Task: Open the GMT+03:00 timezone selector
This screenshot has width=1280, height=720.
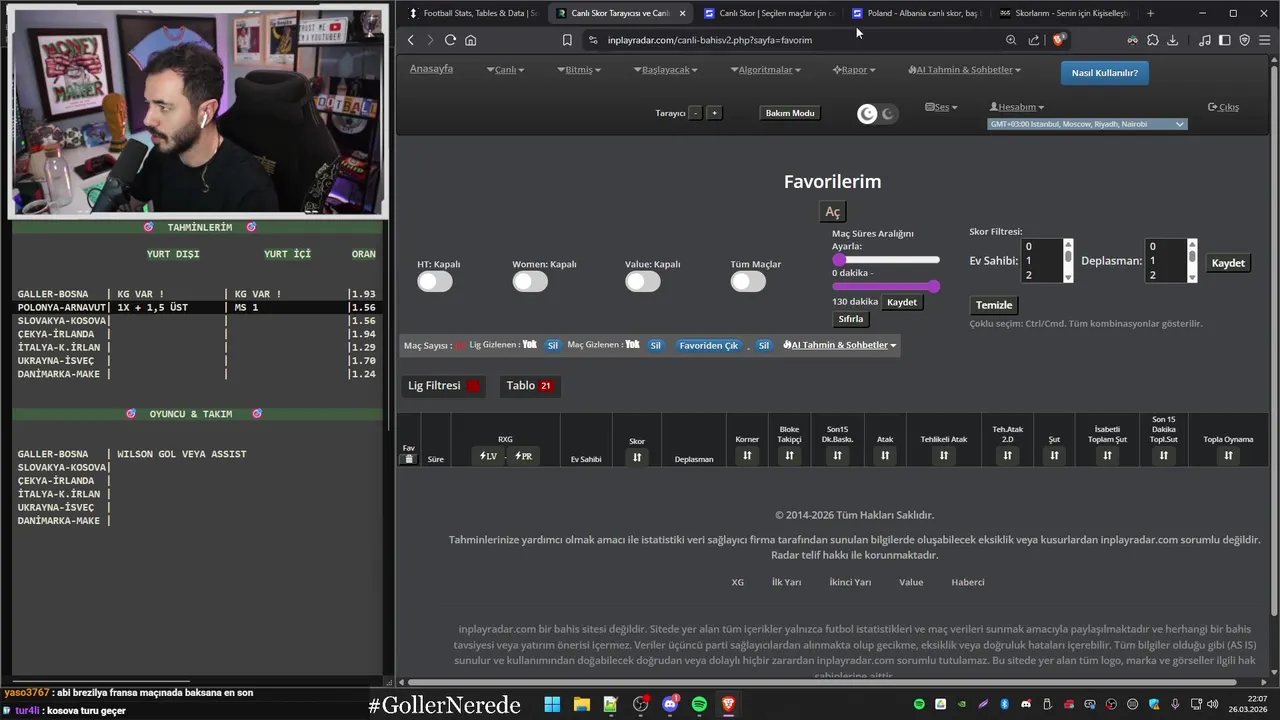Action: click(1087, 124)
